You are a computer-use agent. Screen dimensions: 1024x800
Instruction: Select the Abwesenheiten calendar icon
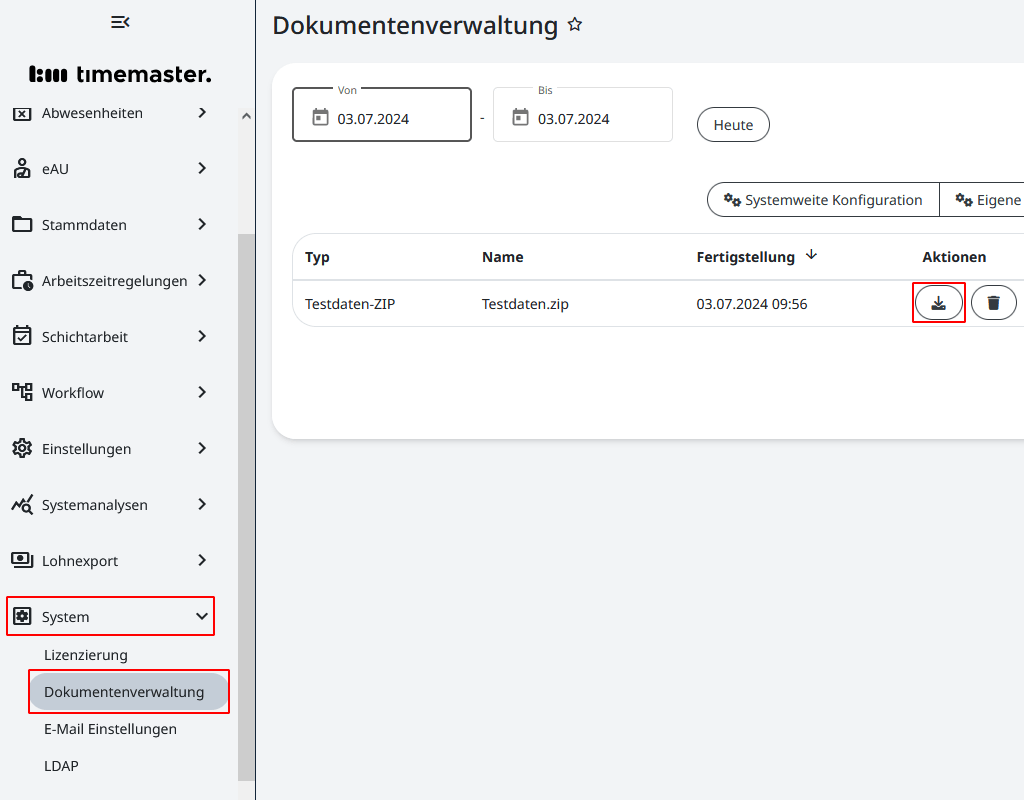[x=22, y=113]
